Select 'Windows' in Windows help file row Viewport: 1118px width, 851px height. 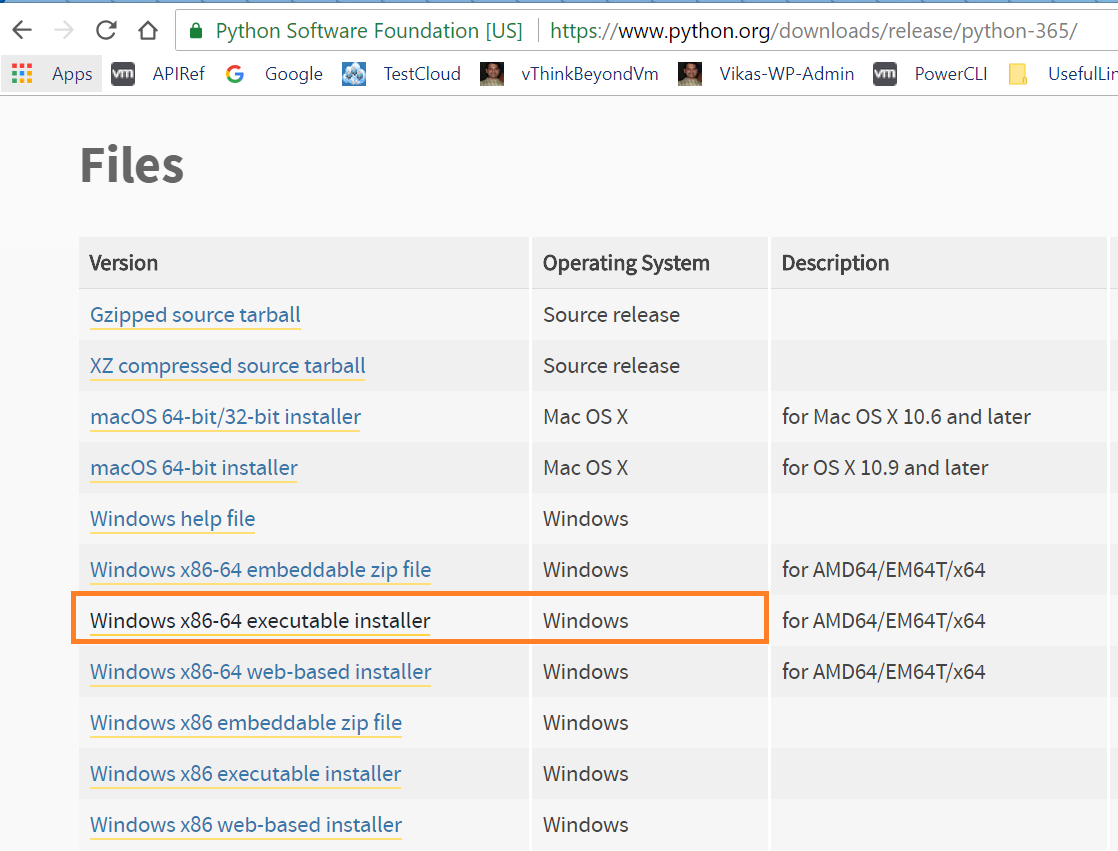[x=585, y=519]
